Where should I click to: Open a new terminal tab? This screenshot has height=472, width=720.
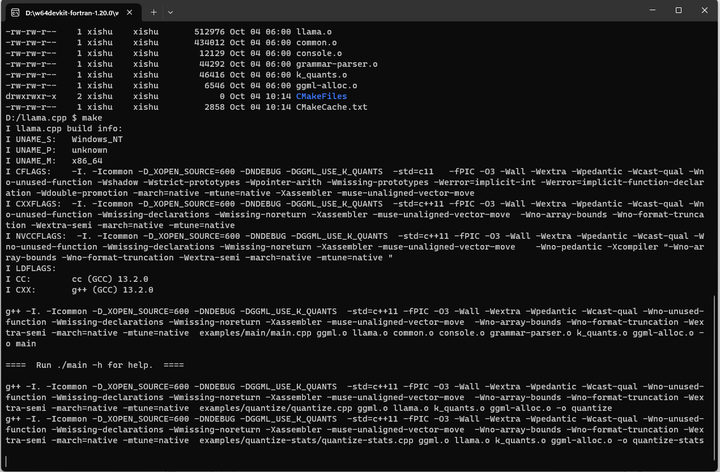coord(153,12)
